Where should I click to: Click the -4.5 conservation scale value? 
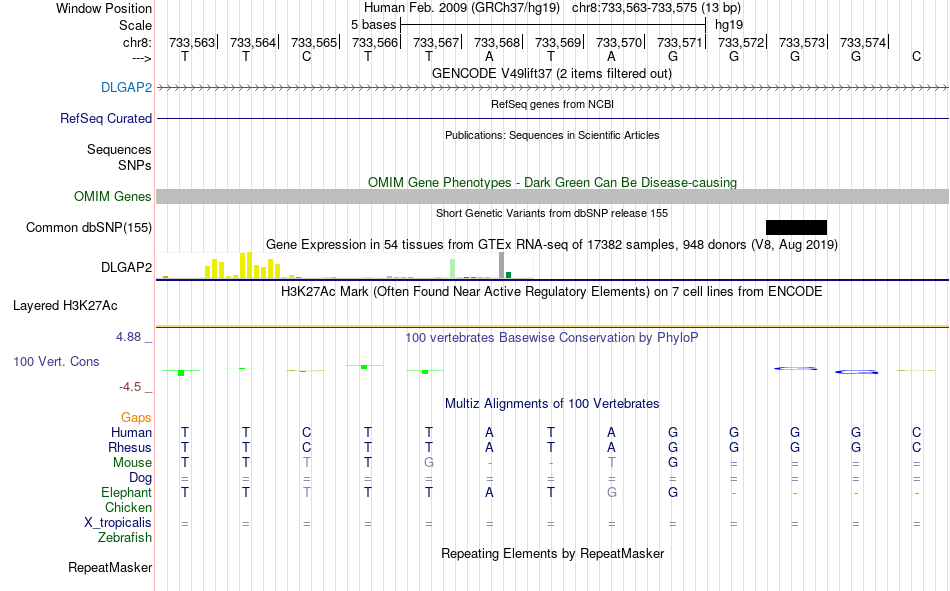130,387
